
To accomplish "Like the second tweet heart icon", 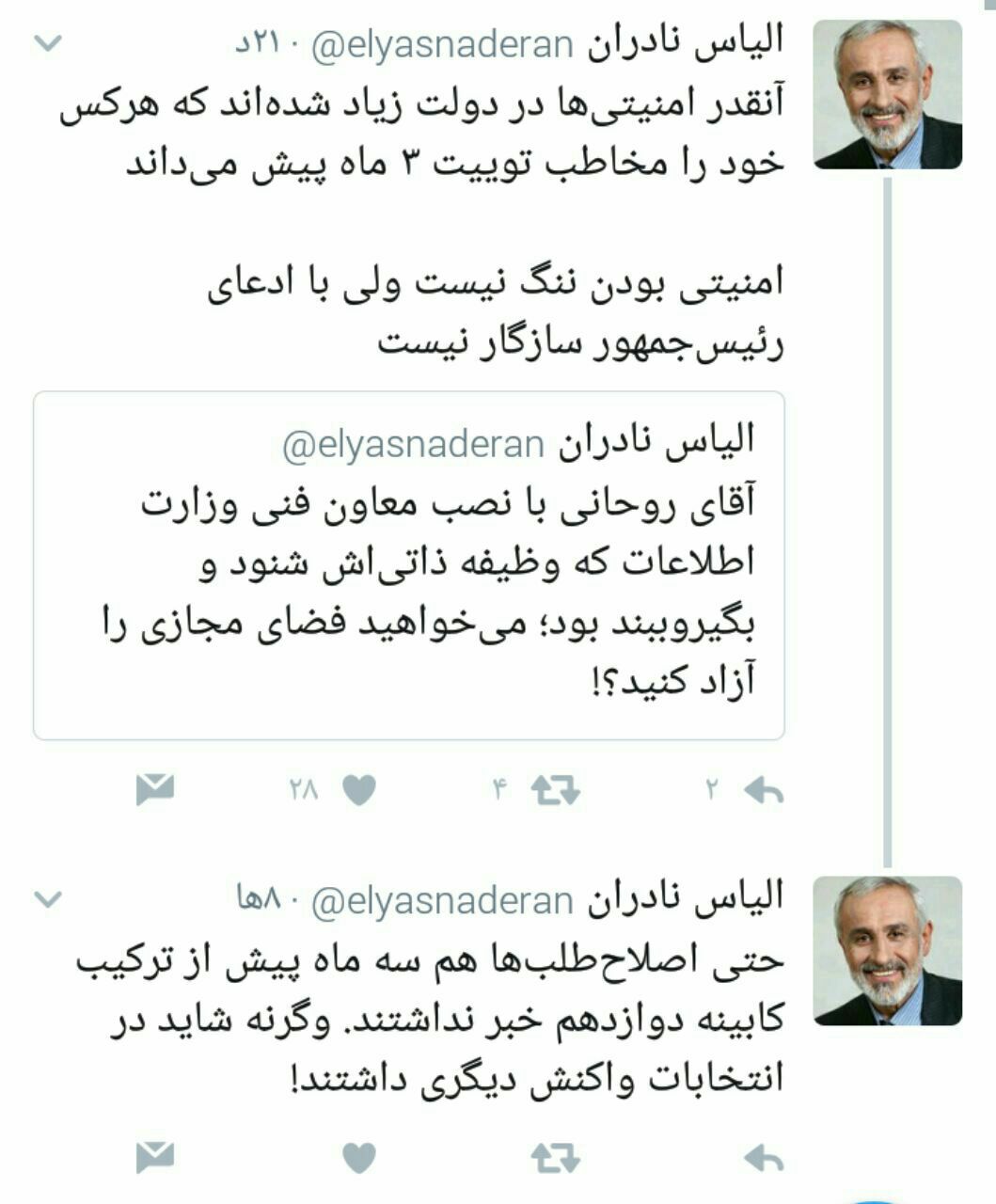I will pos(358,1158).
